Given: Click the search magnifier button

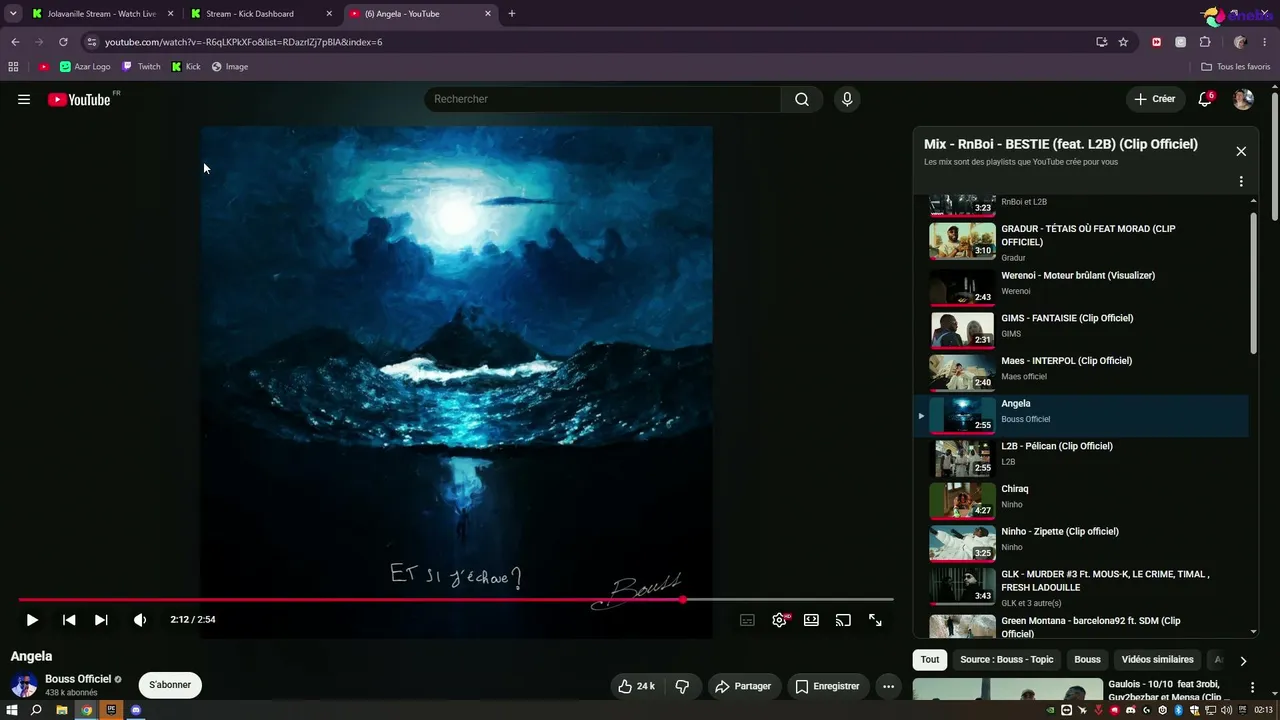Looking at the screenshot, I should 802,99.
